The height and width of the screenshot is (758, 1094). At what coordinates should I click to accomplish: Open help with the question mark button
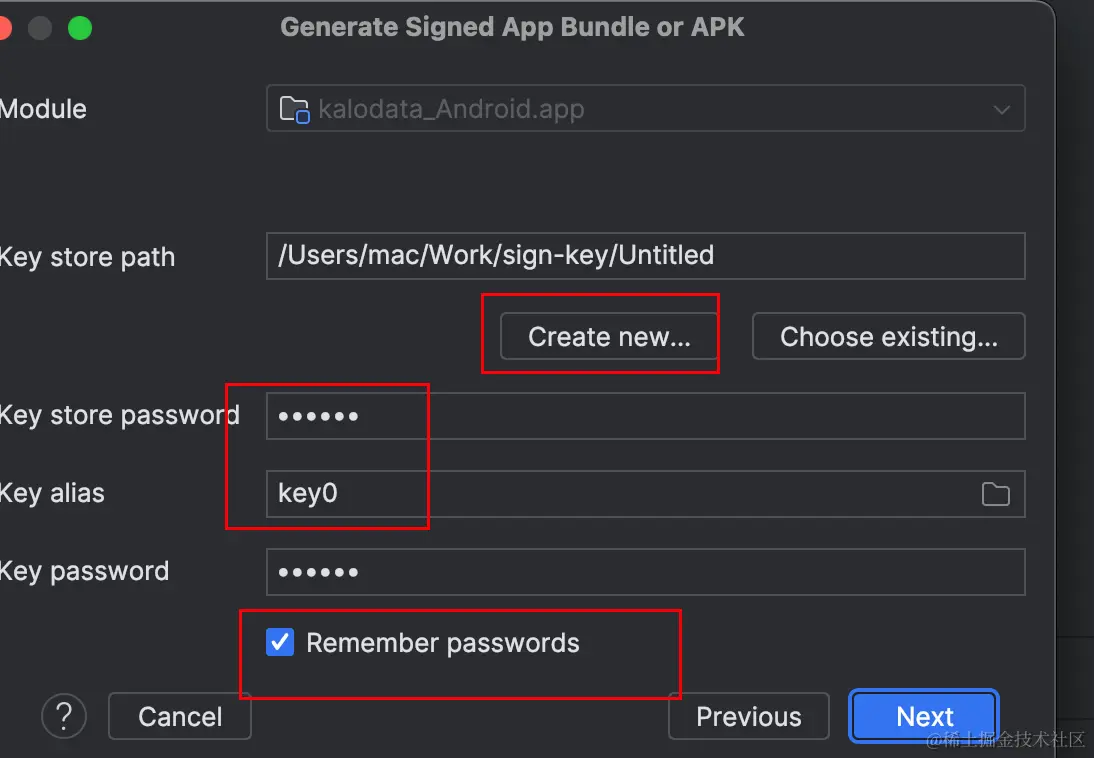64,716
